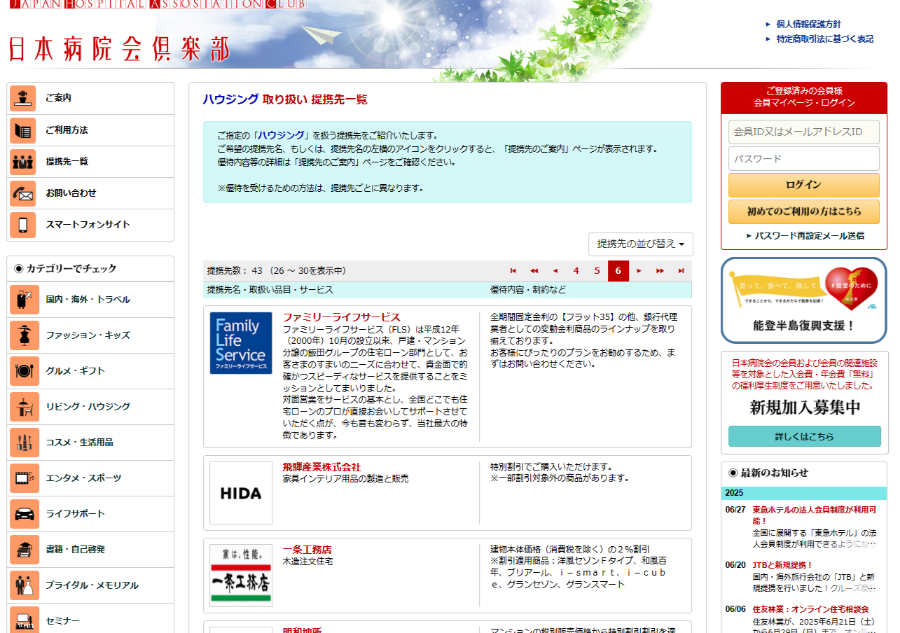This screenshot has height=633, width=900.
Task: Open Family Life Service logo thumbnail
Action: pyautogui.click(x=240, y=343)
